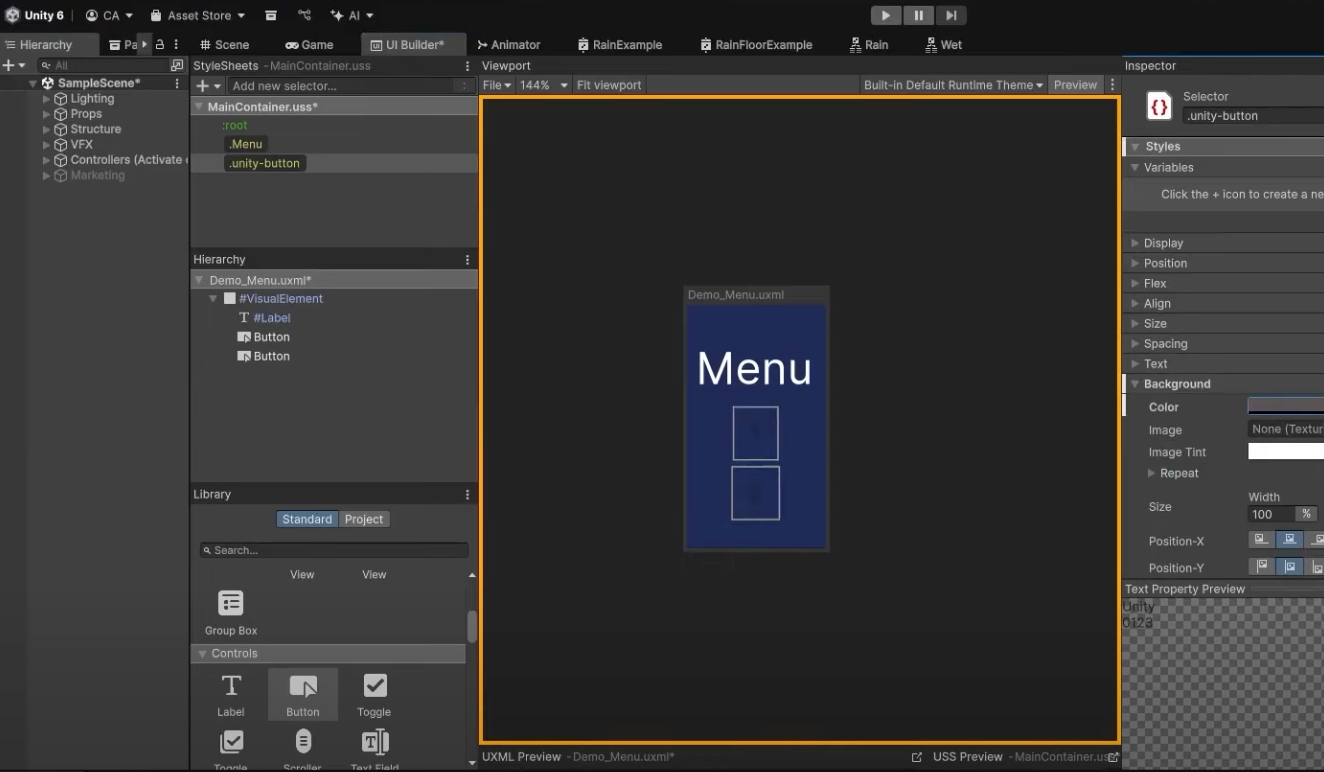Open the Asset Store menu
This screenshot has height=772, width=1324.
(x=197, y=15)
